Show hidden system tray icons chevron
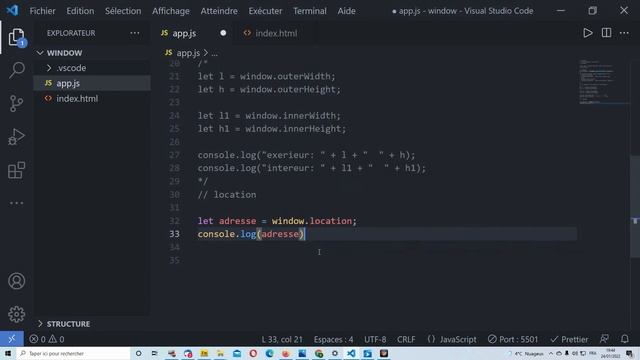 (x=551, y=353)
